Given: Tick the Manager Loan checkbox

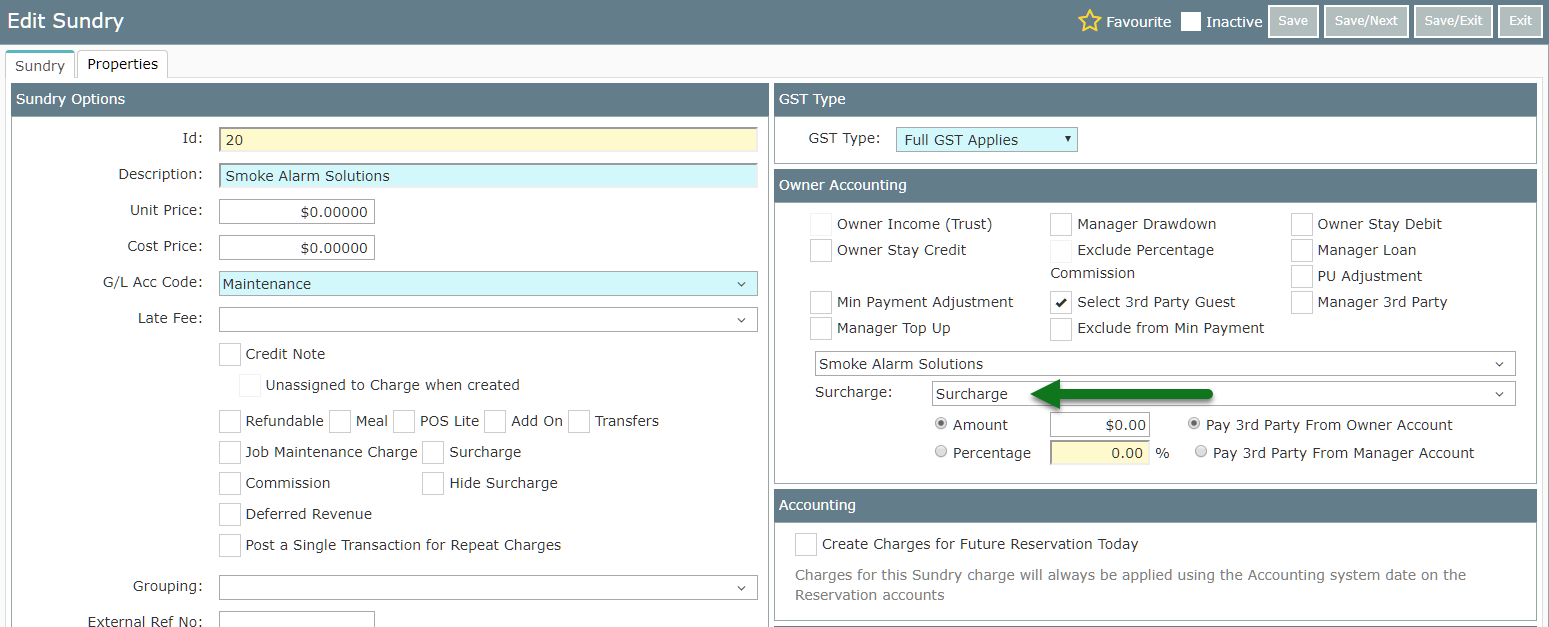Looking at the screenshot, I should click(x=1302, y=250).
